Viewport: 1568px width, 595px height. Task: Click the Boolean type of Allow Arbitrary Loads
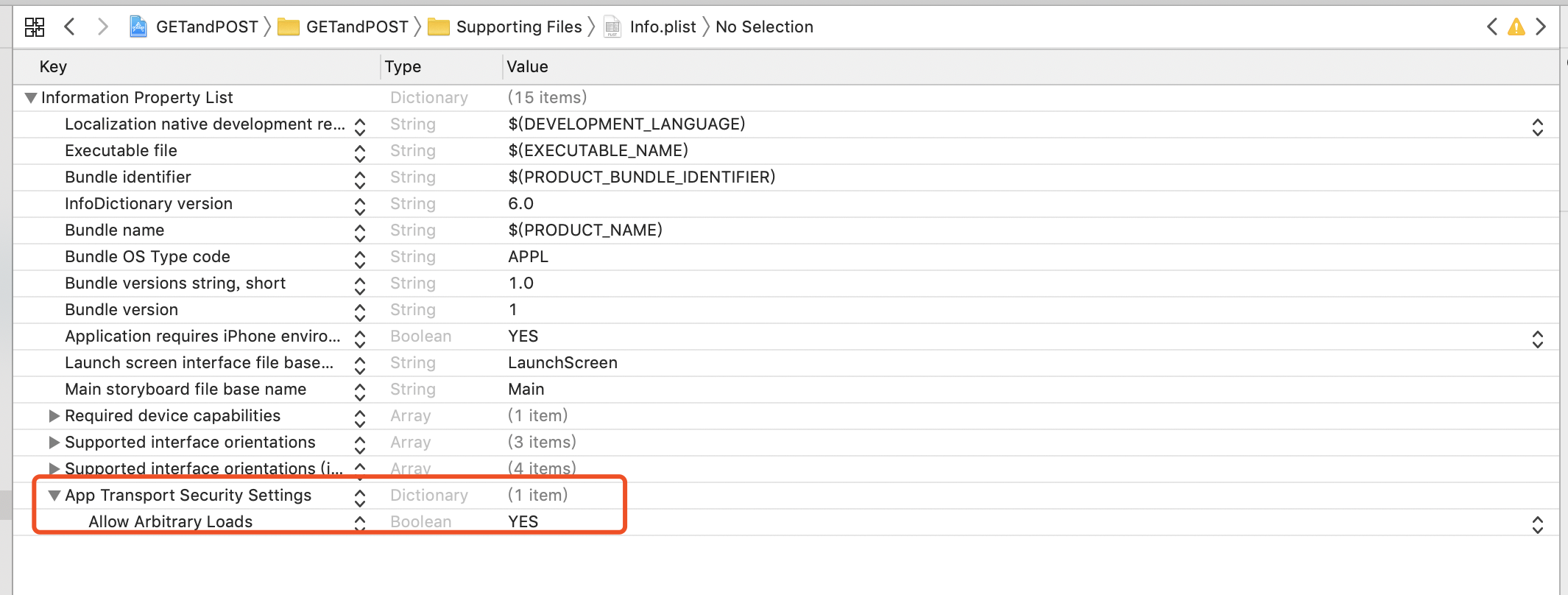[420, 522]
